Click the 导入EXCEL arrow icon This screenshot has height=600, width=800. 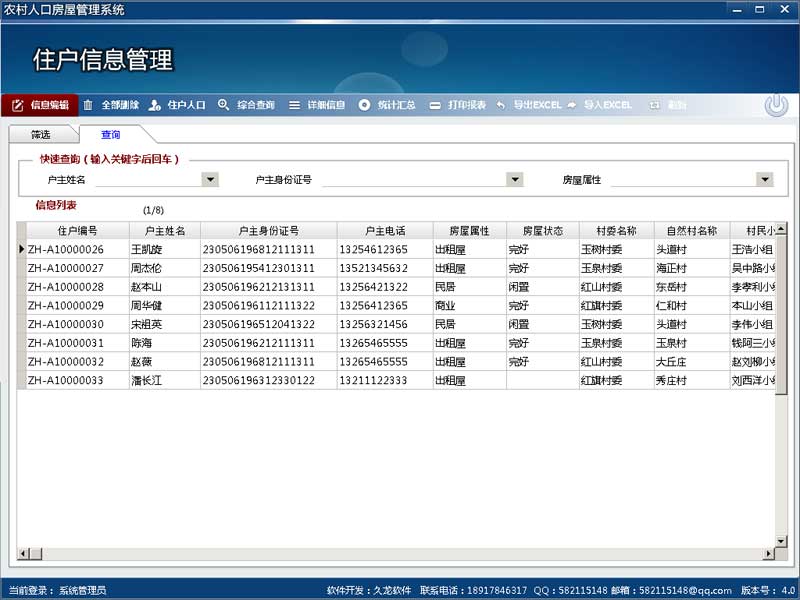(571, 105)
